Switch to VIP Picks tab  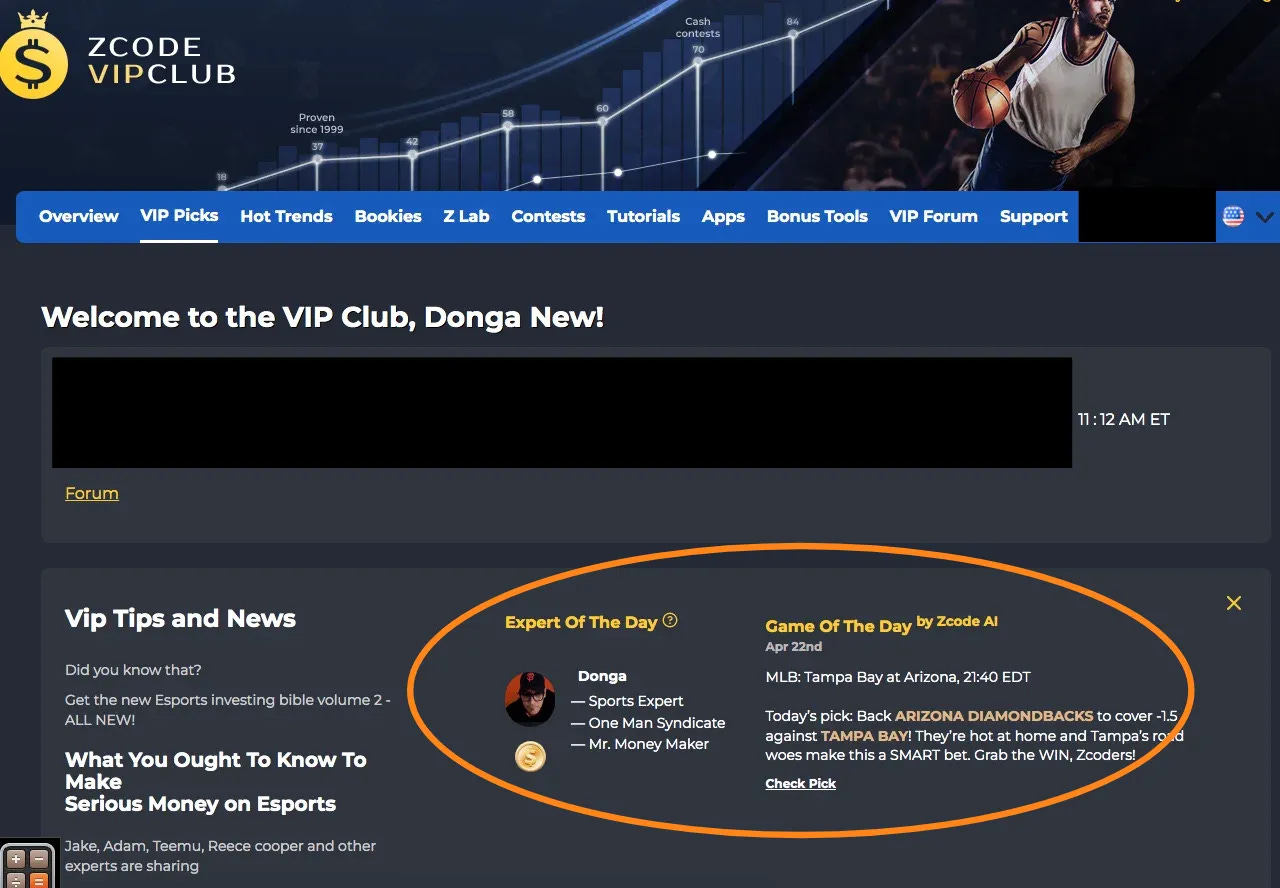coord(179,215)
